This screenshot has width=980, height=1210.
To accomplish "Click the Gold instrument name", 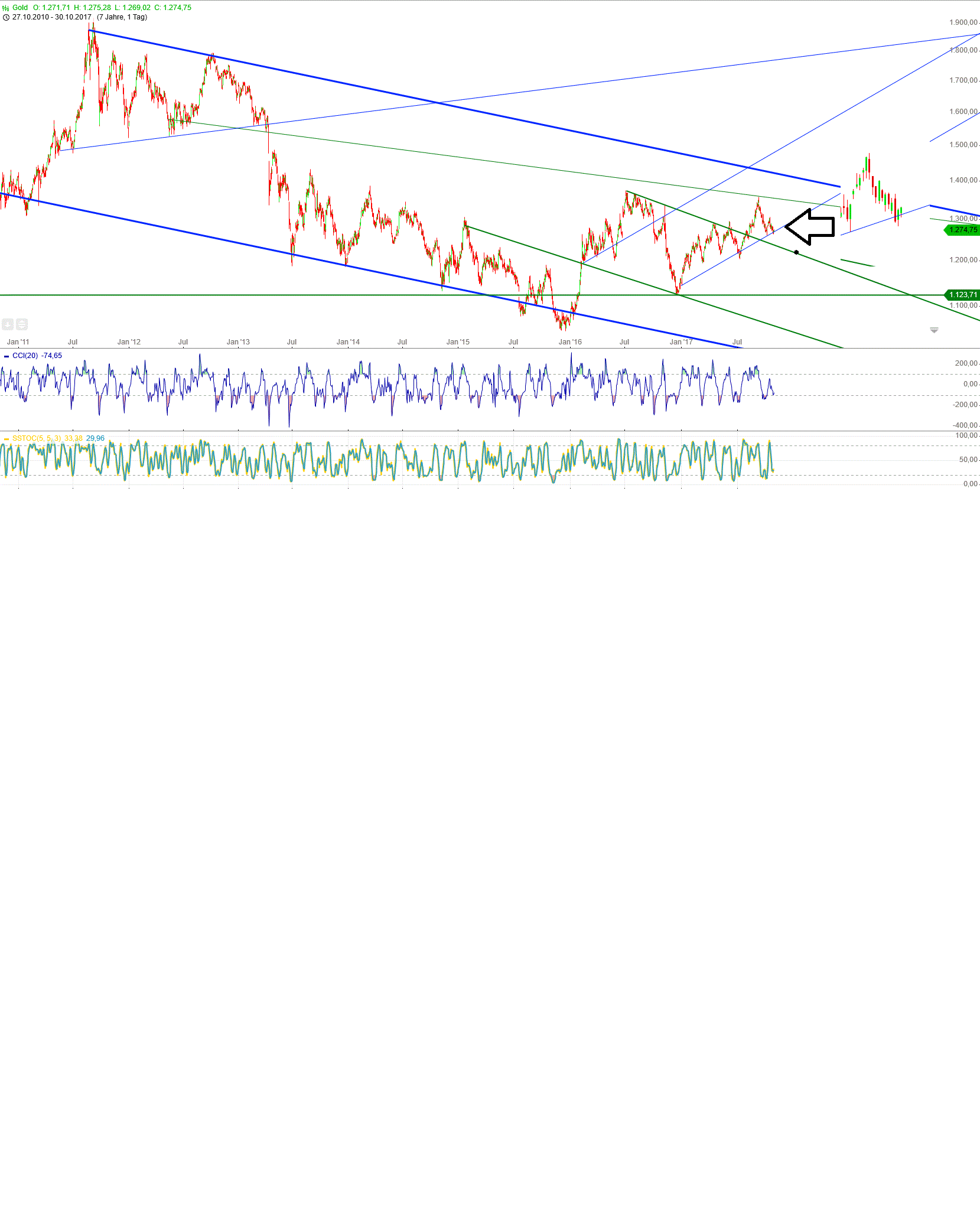I will [x=20, y=8].
